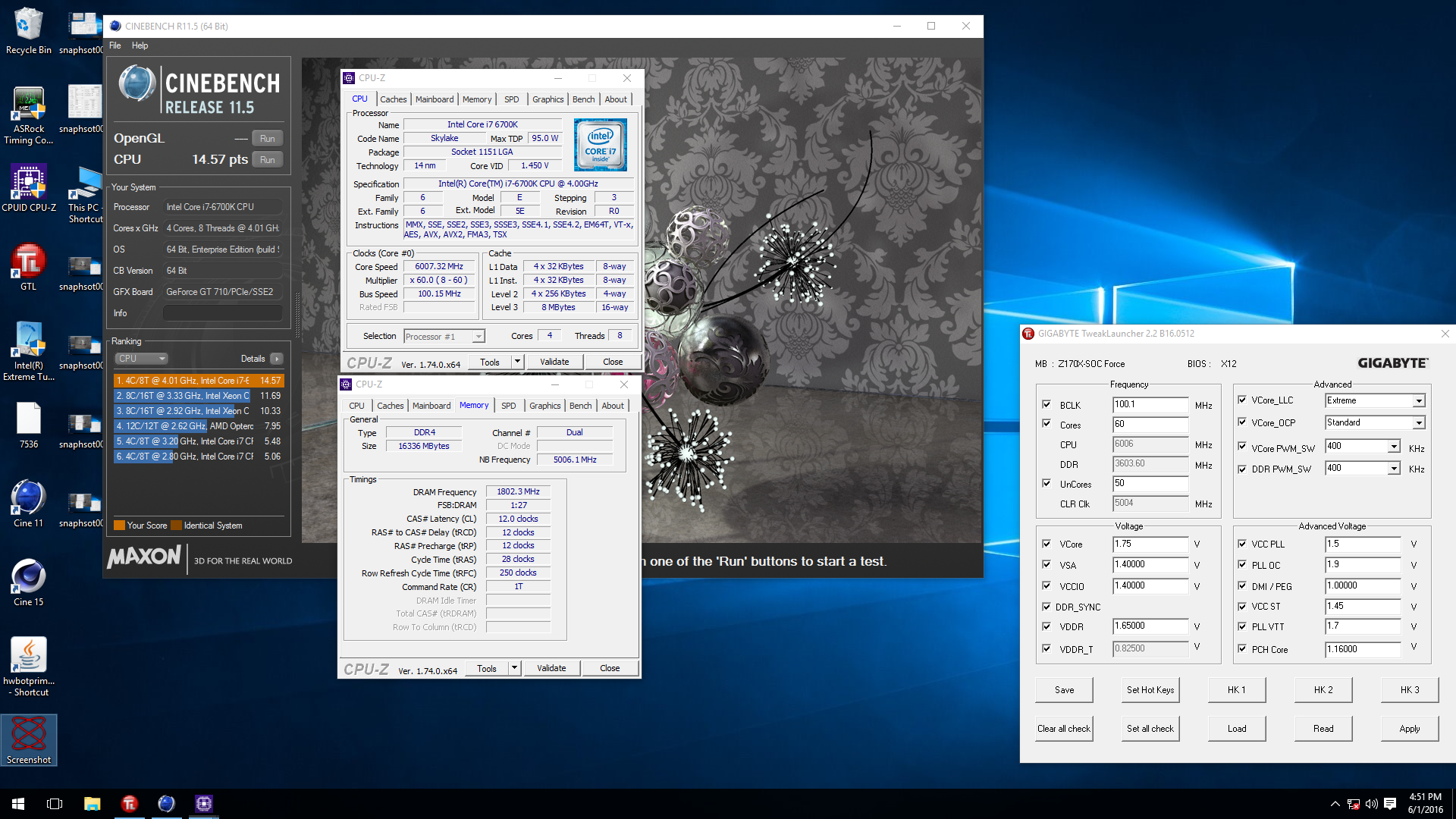Click the GIGABYTE logo in TweakLauncher
The image size is (1456, 819).
click(1393, 363)
